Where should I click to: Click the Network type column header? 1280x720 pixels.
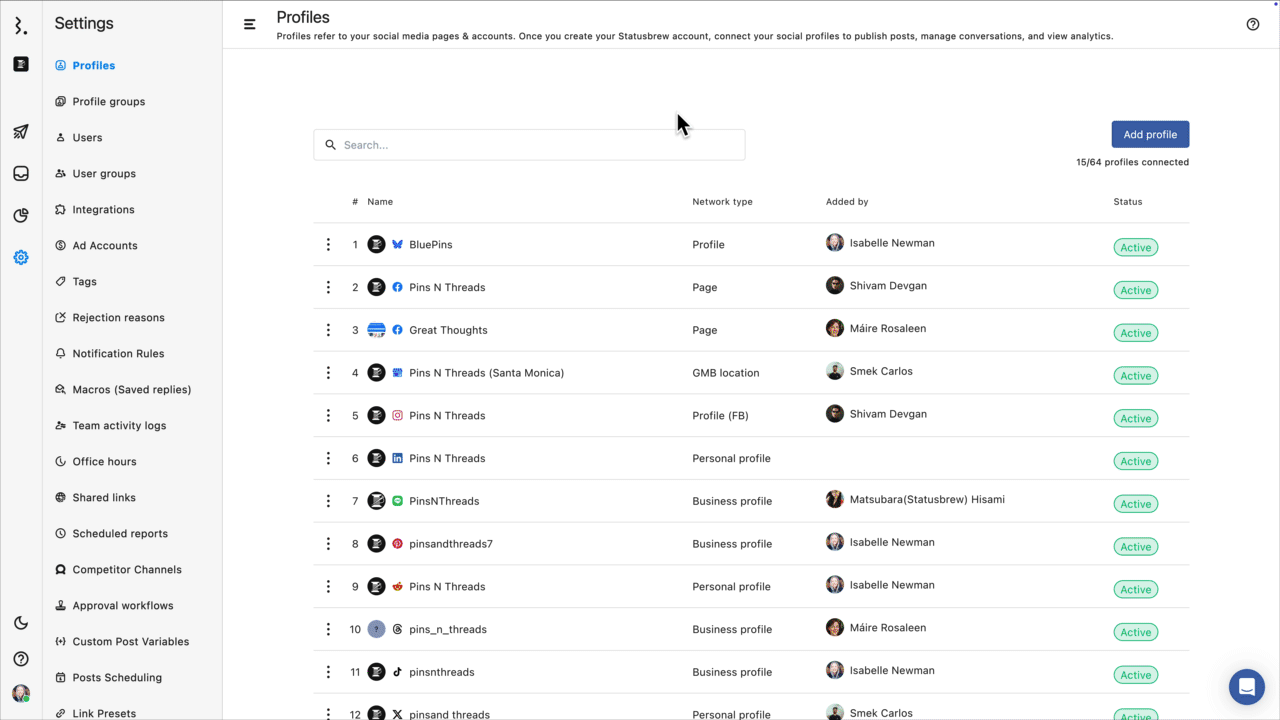722,202
